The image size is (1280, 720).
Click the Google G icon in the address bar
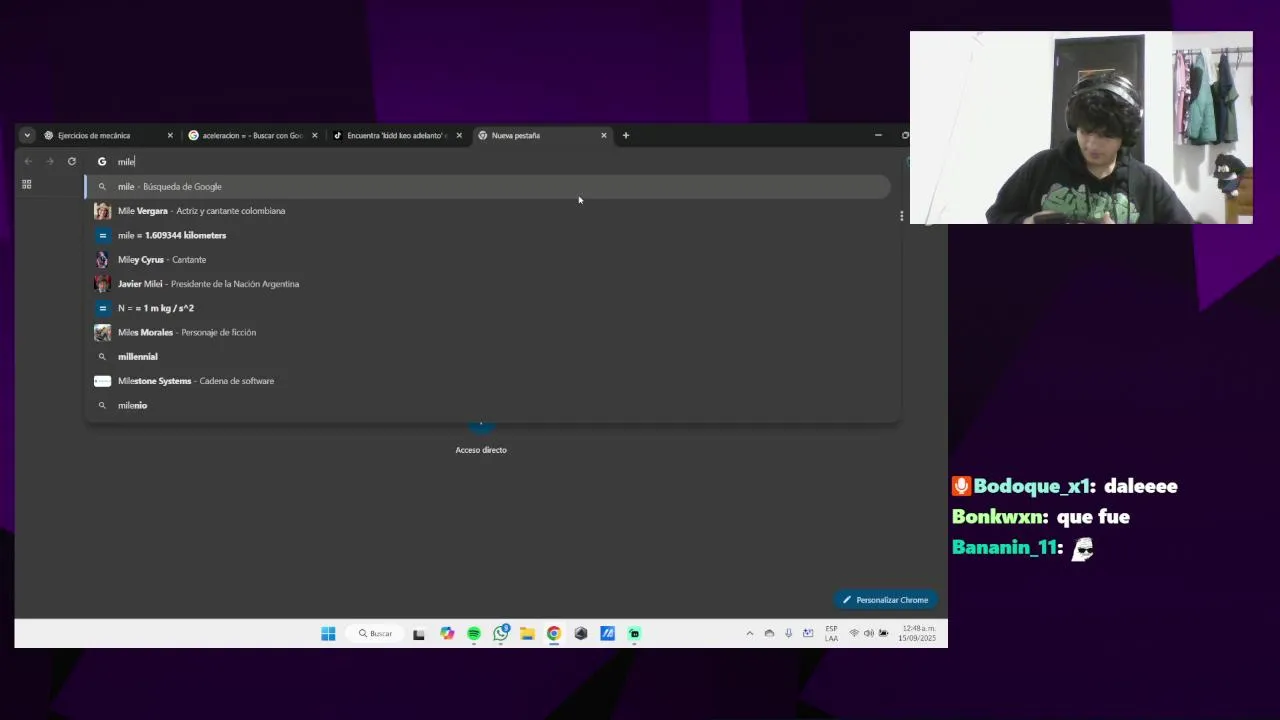[102, 161]
